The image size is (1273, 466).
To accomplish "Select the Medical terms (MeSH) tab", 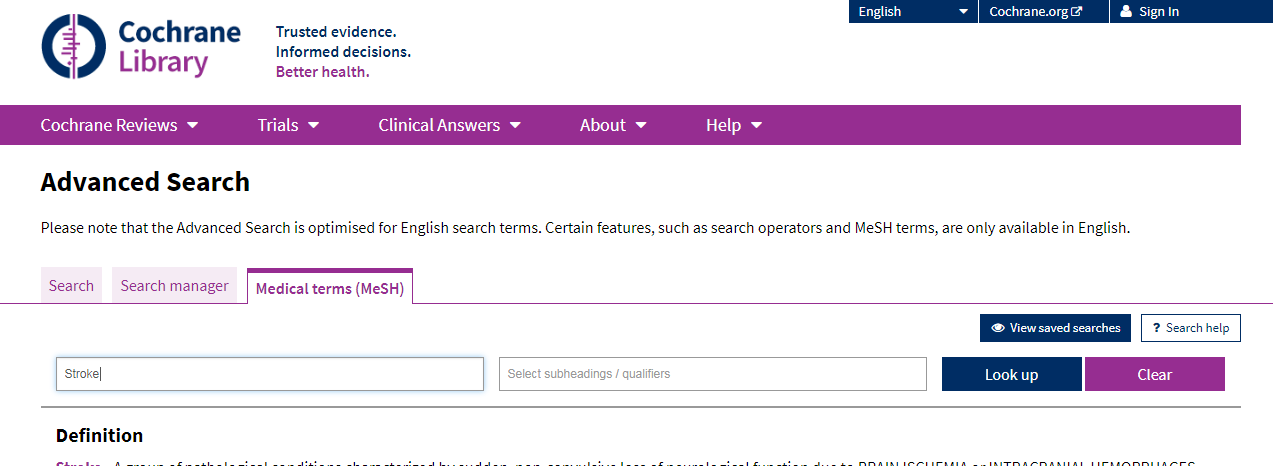I will (330, 288).
